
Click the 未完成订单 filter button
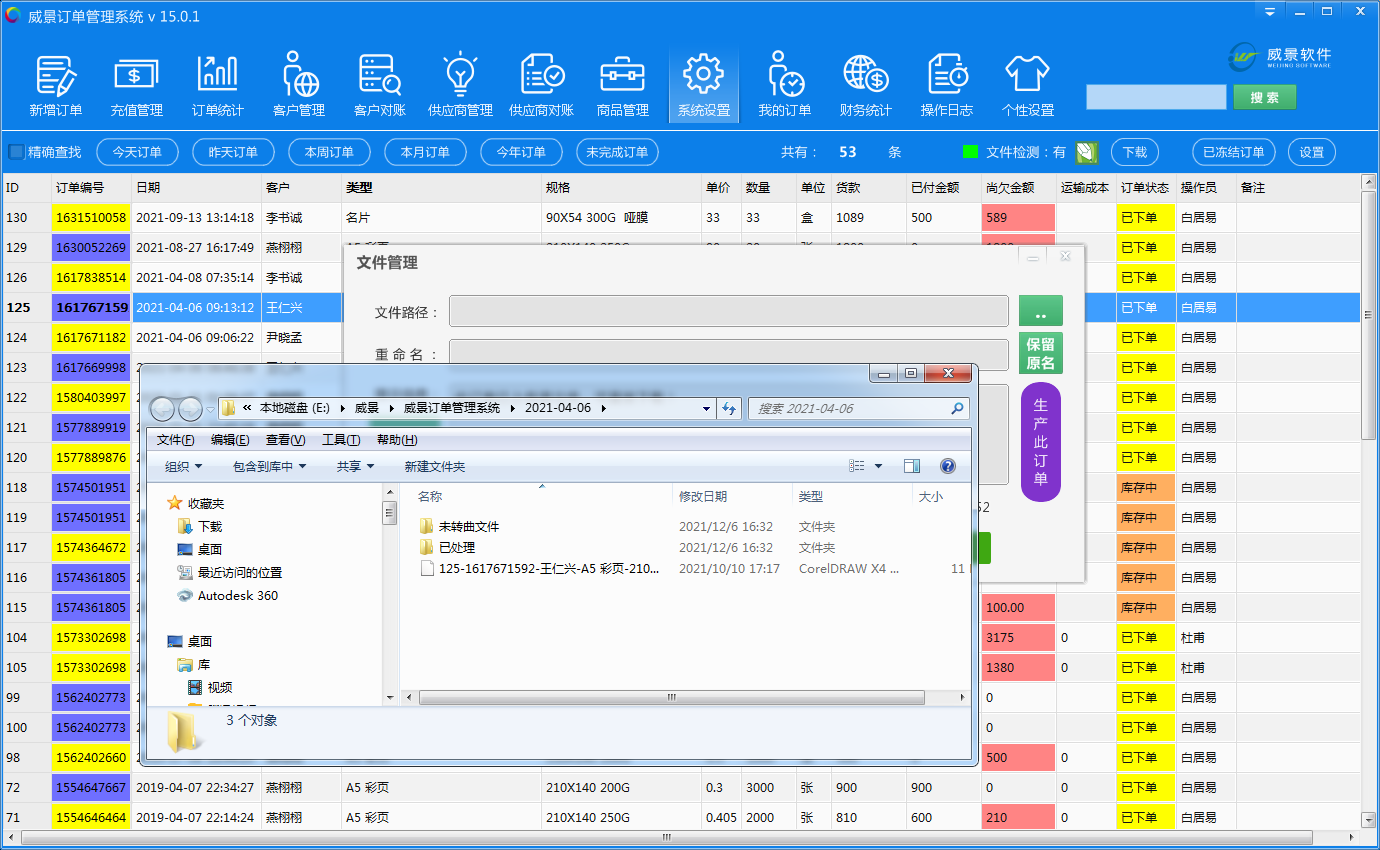pyautogui.click(x=617, y=152)
